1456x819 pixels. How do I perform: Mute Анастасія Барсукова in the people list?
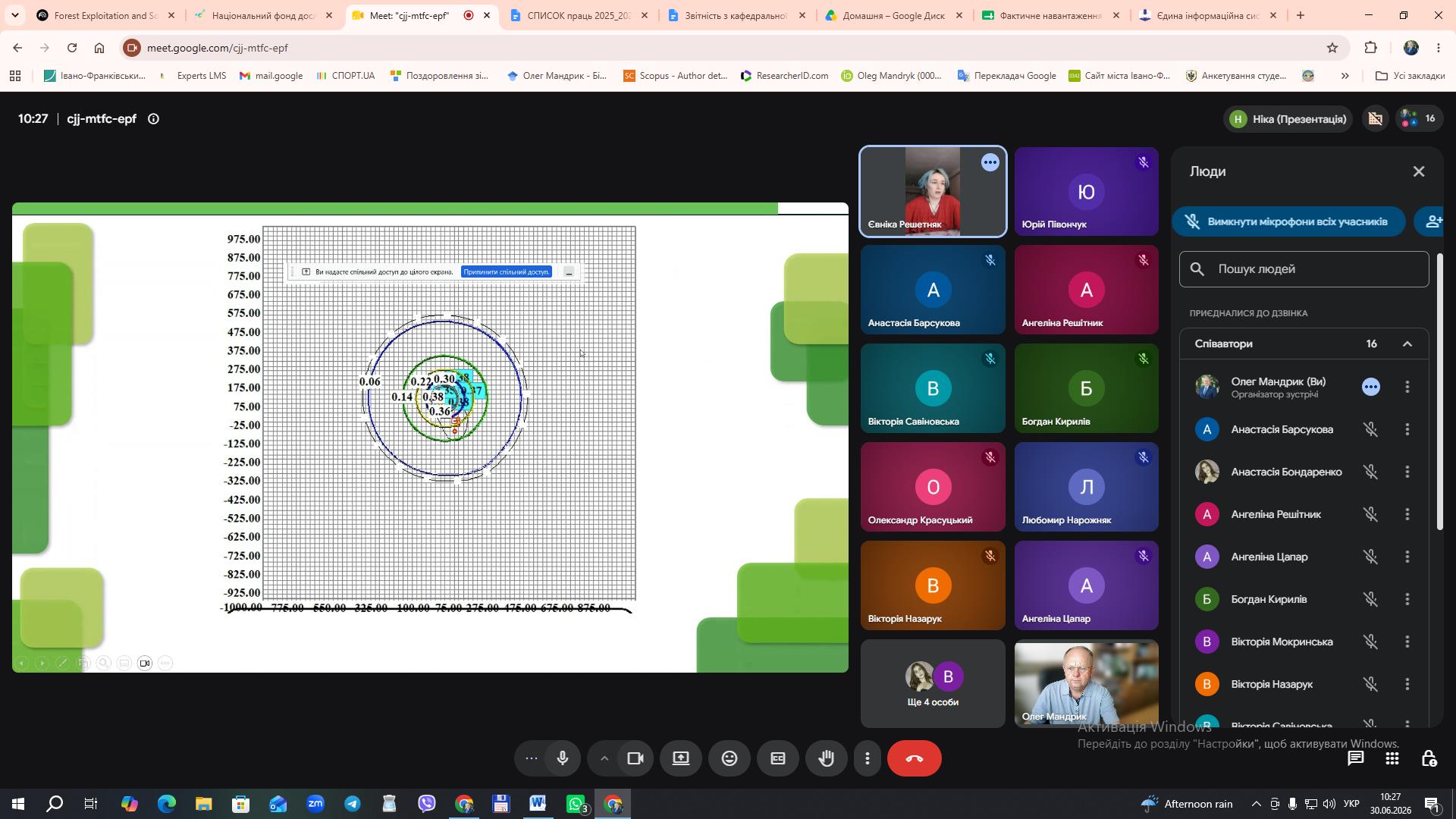1370,429
